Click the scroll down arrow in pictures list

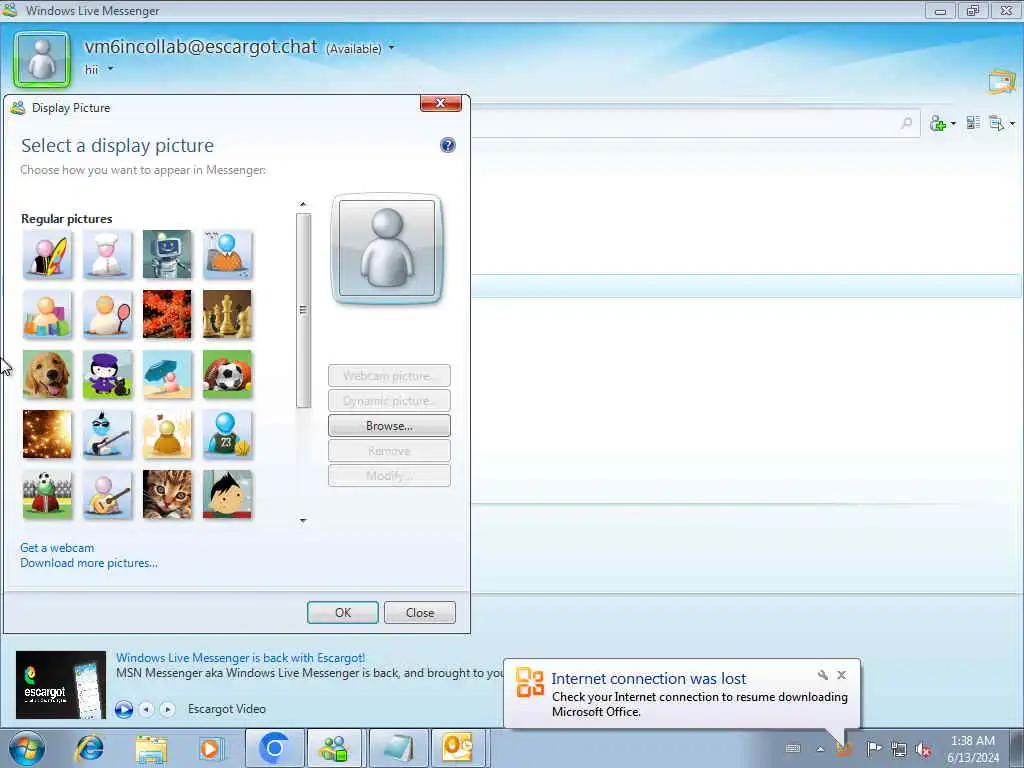[x=303, y=520]
